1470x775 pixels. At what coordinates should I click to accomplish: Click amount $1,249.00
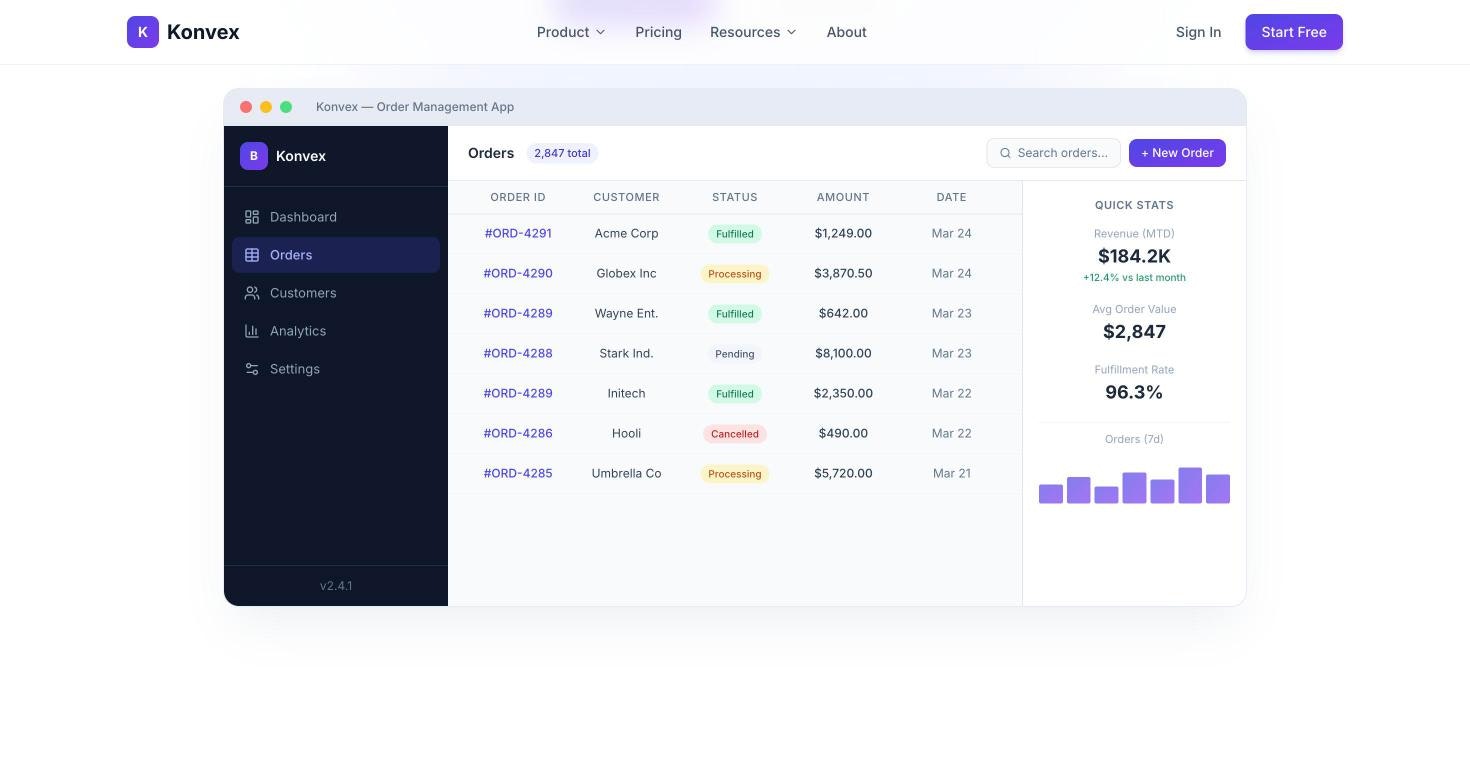pyautogui.click(x=843, y=233)
